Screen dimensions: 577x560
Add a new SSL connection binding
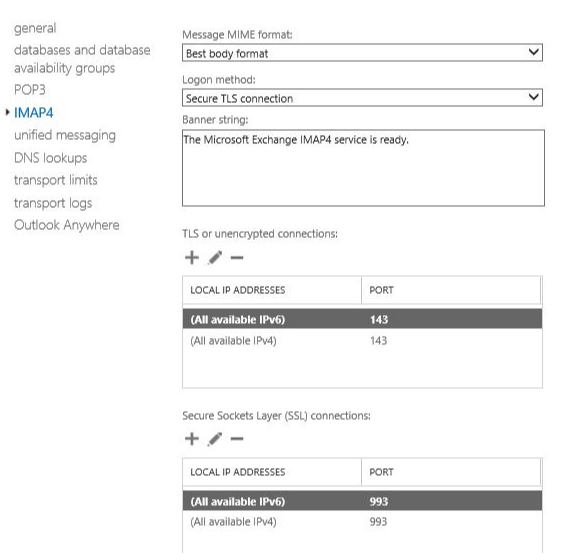click(192, 439)
